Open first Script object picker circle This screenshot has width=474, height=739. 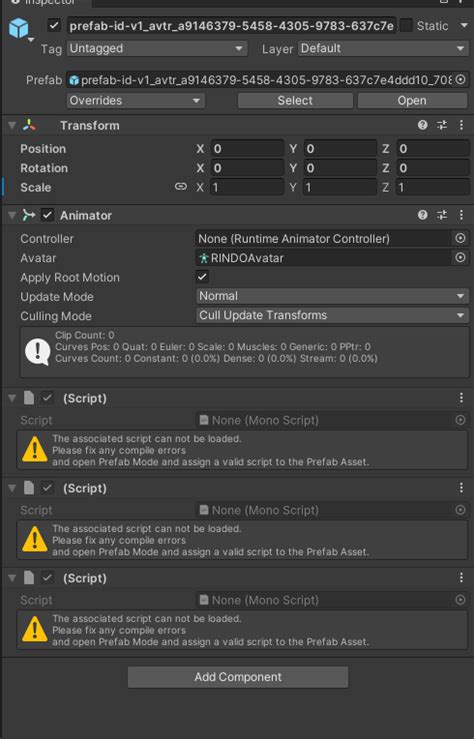(x=460, y=420)
